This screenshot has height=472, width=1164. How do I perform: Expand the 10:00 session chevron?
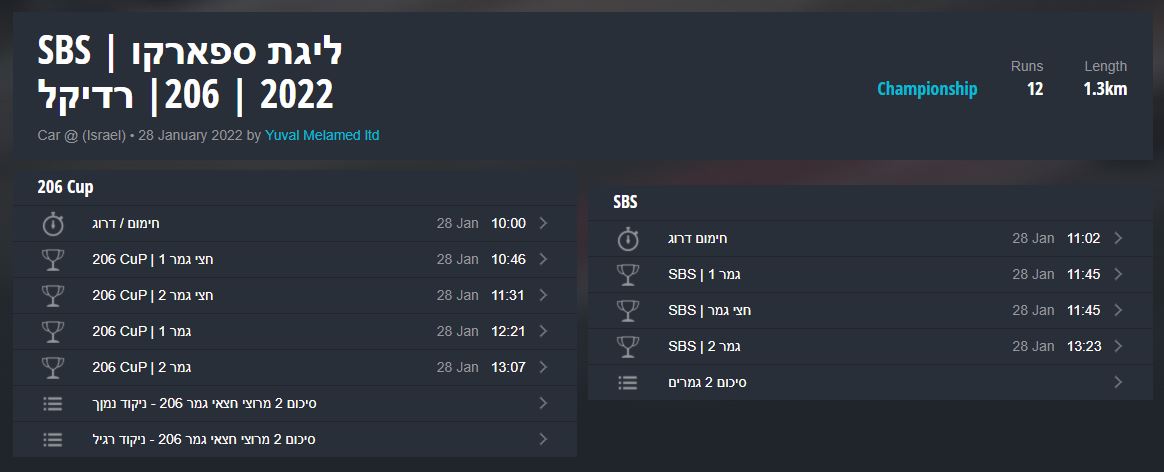pos(543,223)
